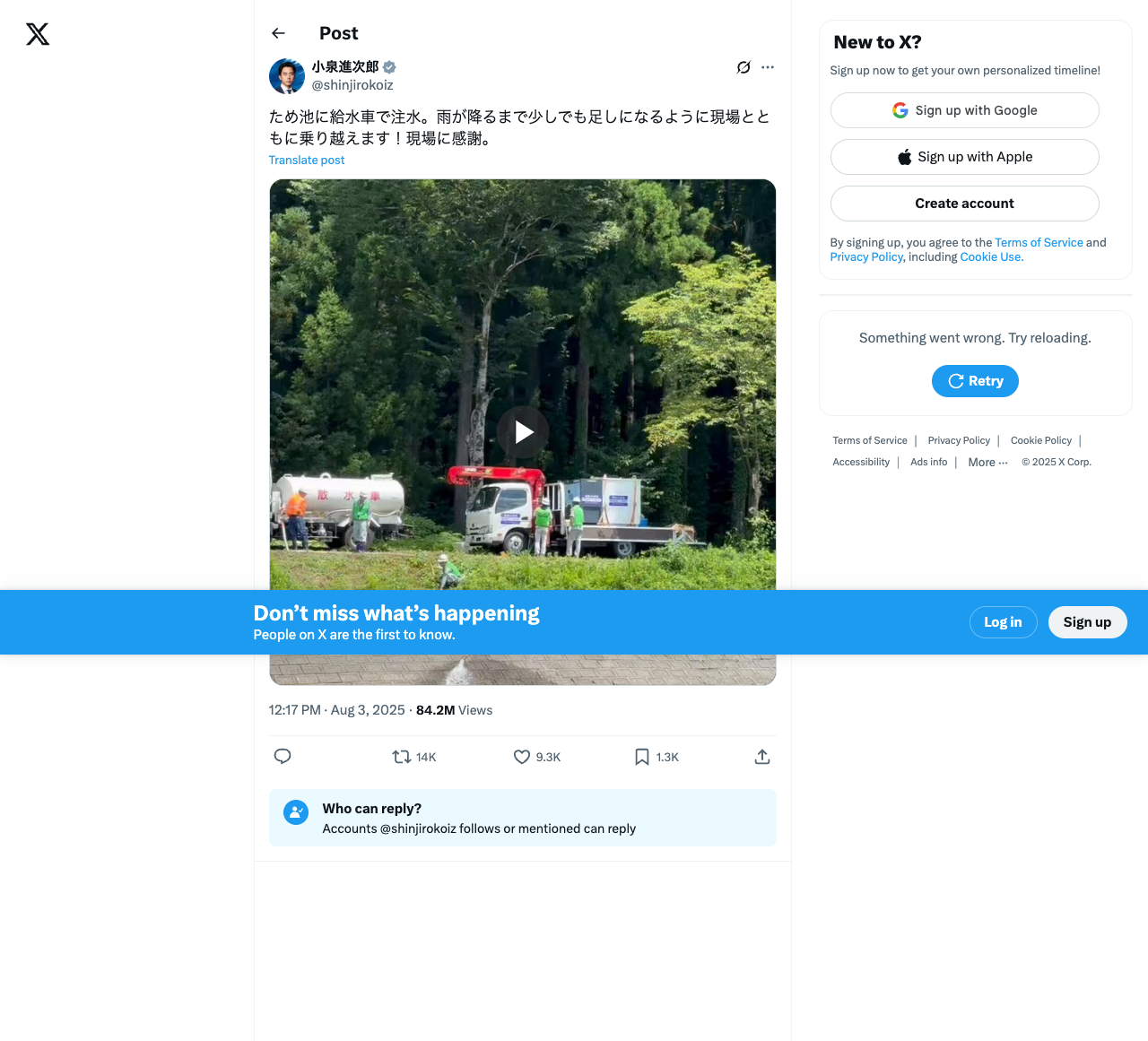1148x1041 pixels.
Task: Bookmark the post with the bookmark icon
Action: point(642,757)
